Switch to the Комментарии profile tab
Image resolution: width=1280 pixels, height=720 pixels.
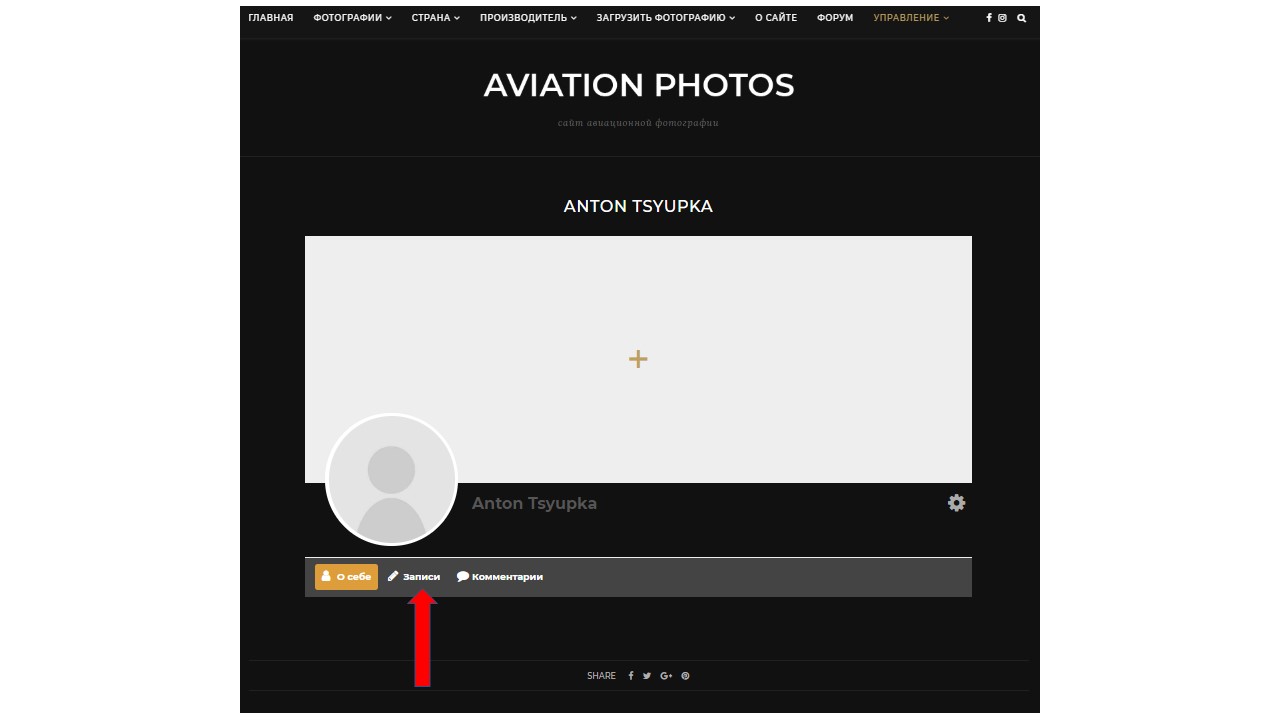click(x=500, y=577)
